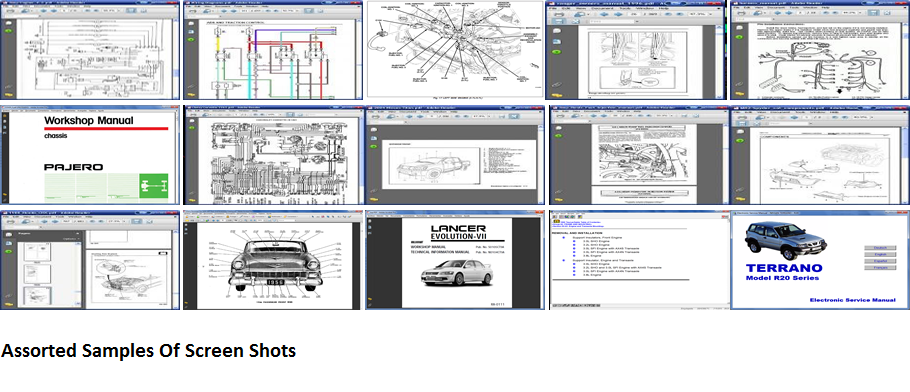Go to next page in top-right Adobe Reader
910x392 pixels.
[x=789, y=13]
